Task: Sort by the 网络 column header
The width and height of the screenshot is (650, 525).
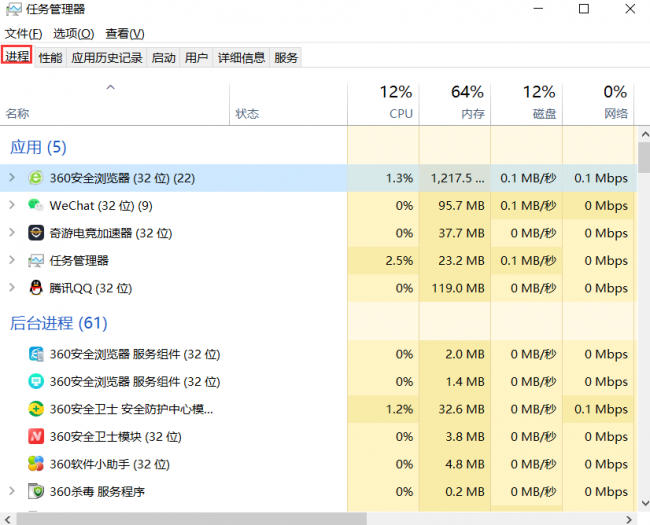Action: [599, 104]
